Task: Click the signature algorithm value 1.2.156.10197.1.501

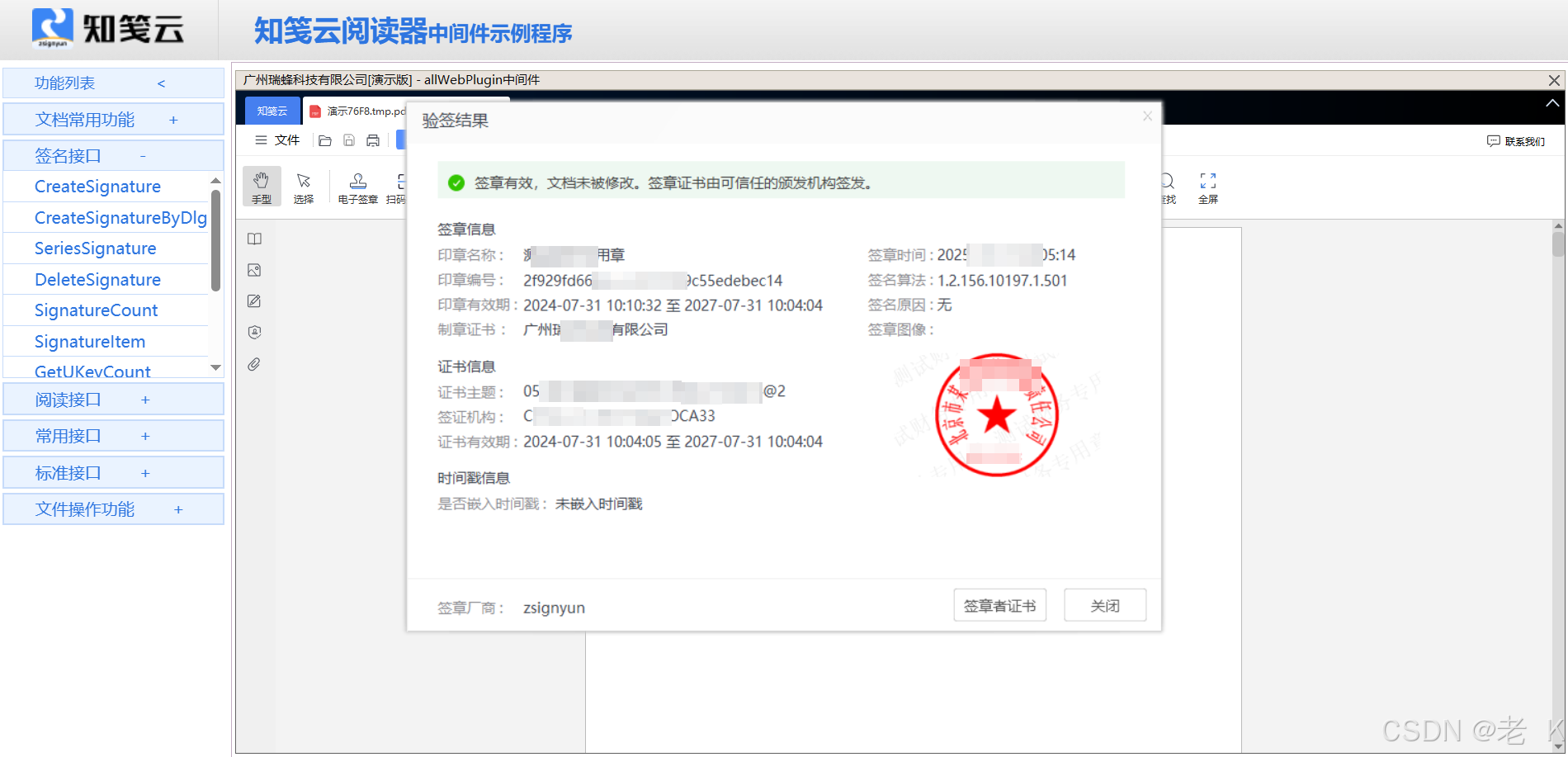Action: coord(1003,281)
